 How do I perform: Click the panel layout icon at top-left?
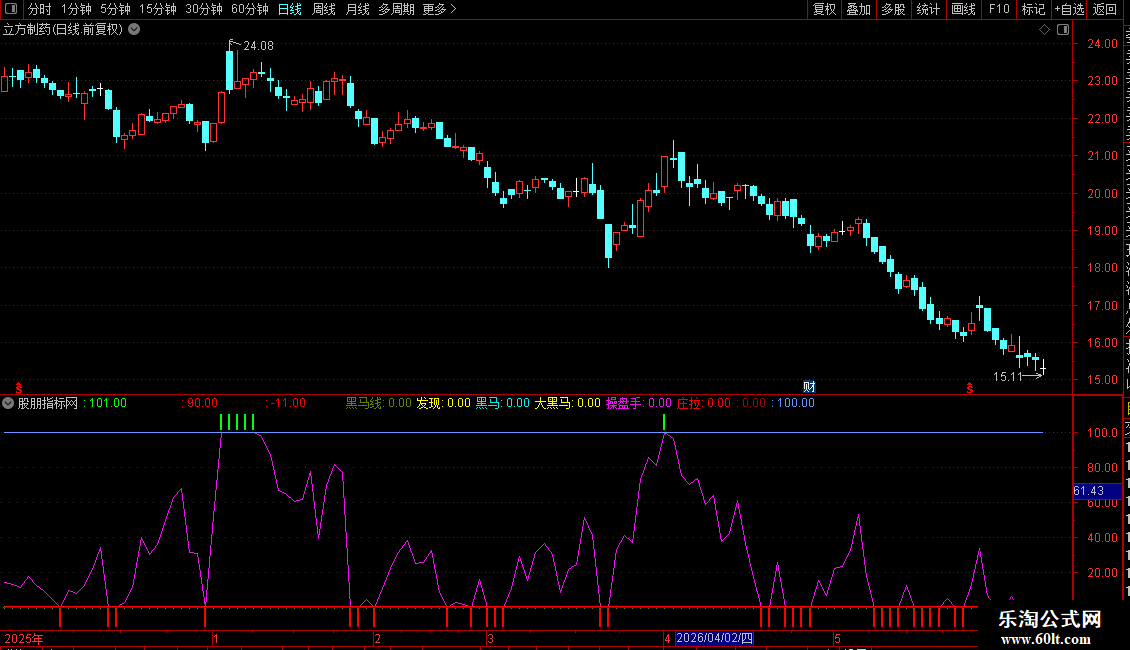tap(11, 9)
